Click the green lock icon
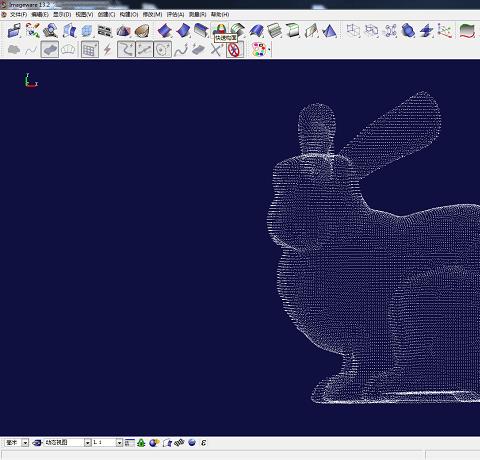The width and height of the screenshot is (480, 460). 141,443
